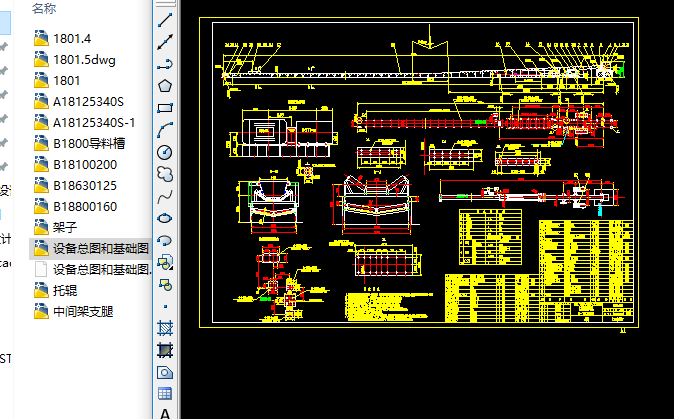Select the Multiline Text tool
The height and width of the screenshot is (419, 674).
point(165,413)
